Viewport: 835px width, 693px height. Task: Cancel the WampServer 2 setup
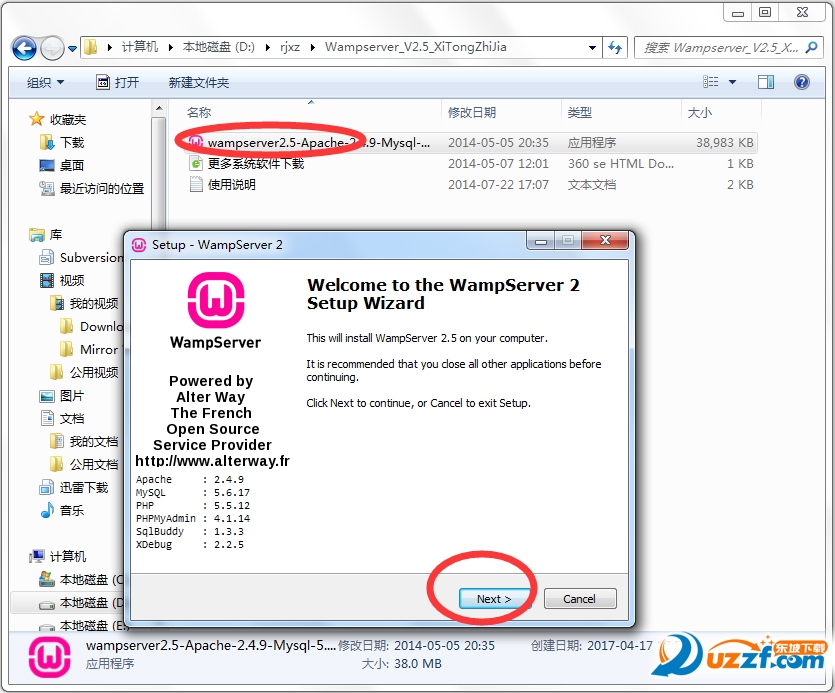pyautogui.click(x=580, y=599)
